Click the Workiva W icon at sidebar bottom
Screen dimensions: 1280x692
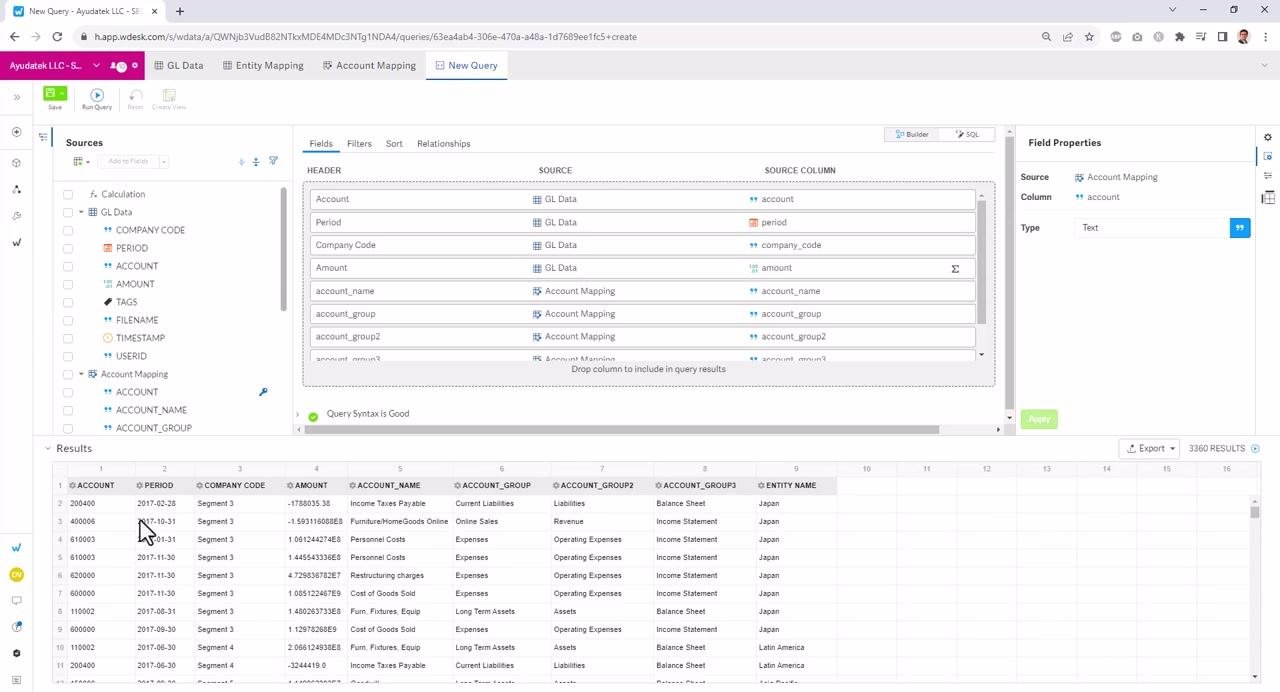point(17,547)
